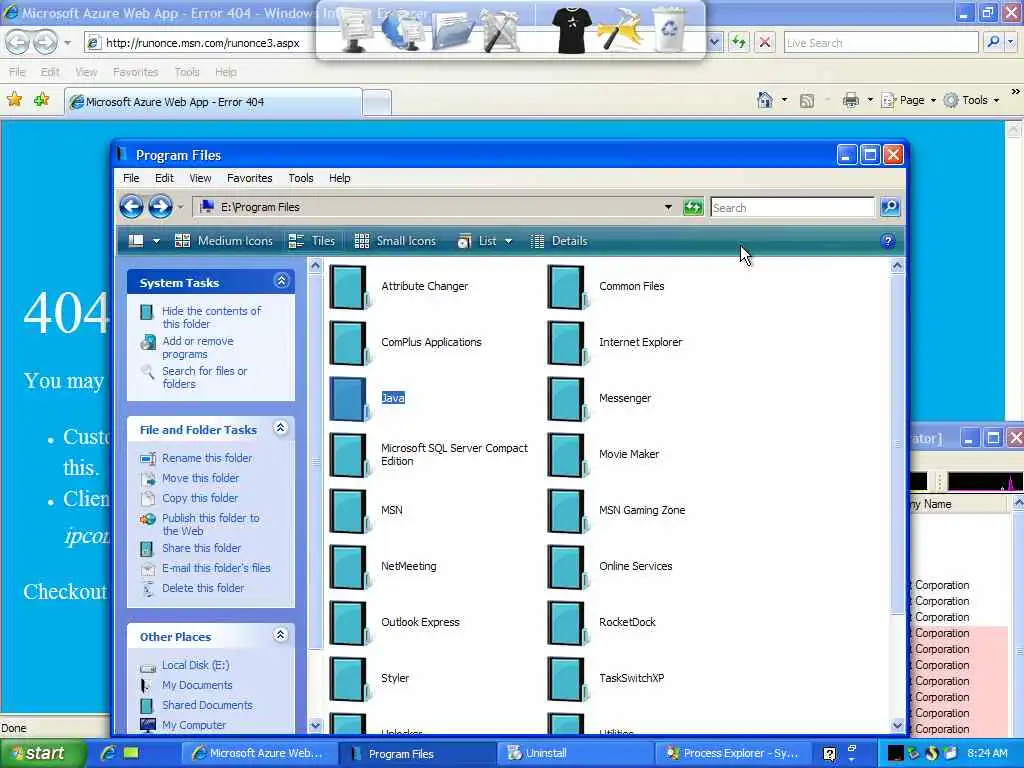Click the Recycle Bin icon in the RocketDock
1024x768 pixels.
point(669,29)
